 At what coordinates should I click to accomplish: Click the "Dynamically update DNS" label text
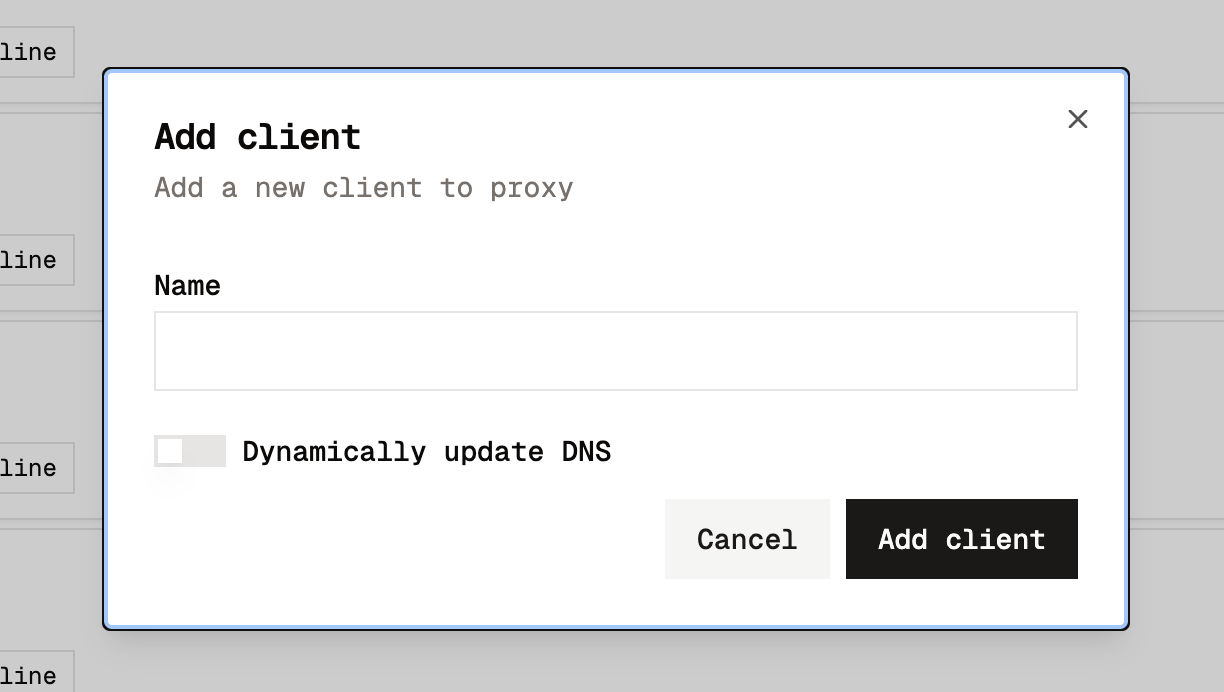click(x=426, y=451)
